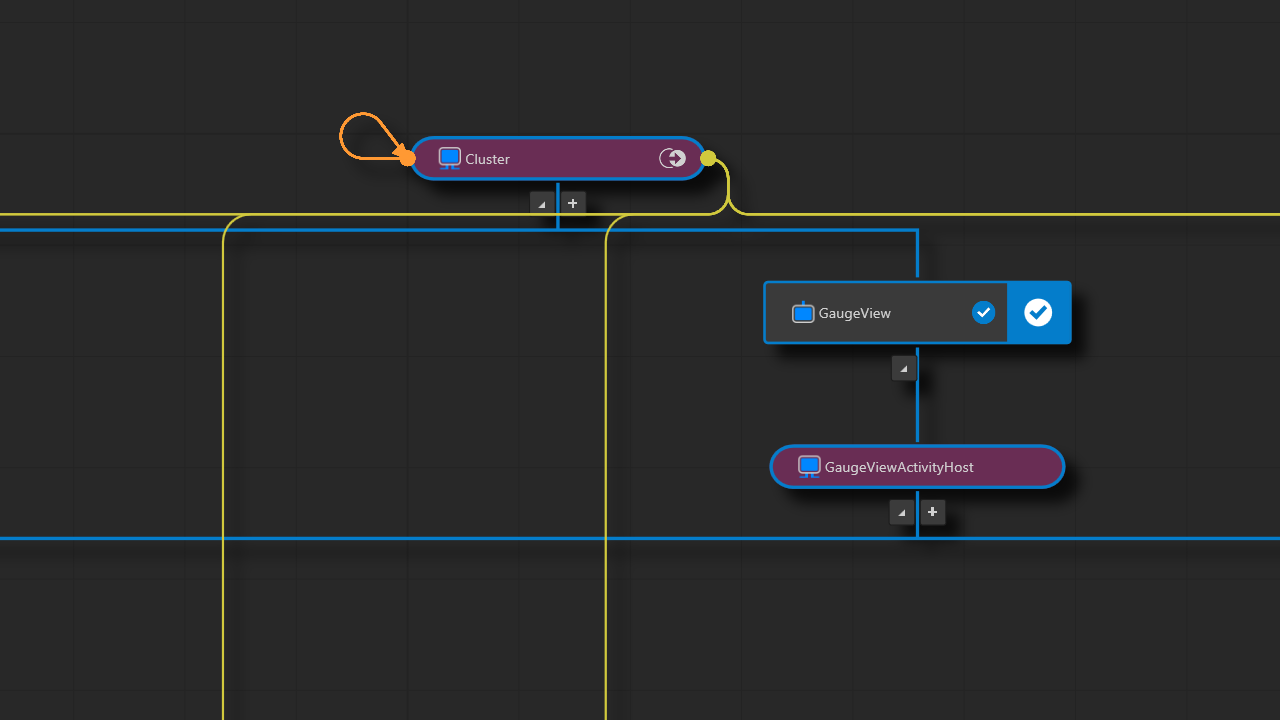
Task: Click the monitor icon on the Cluster node
Action: coord(449,158)
